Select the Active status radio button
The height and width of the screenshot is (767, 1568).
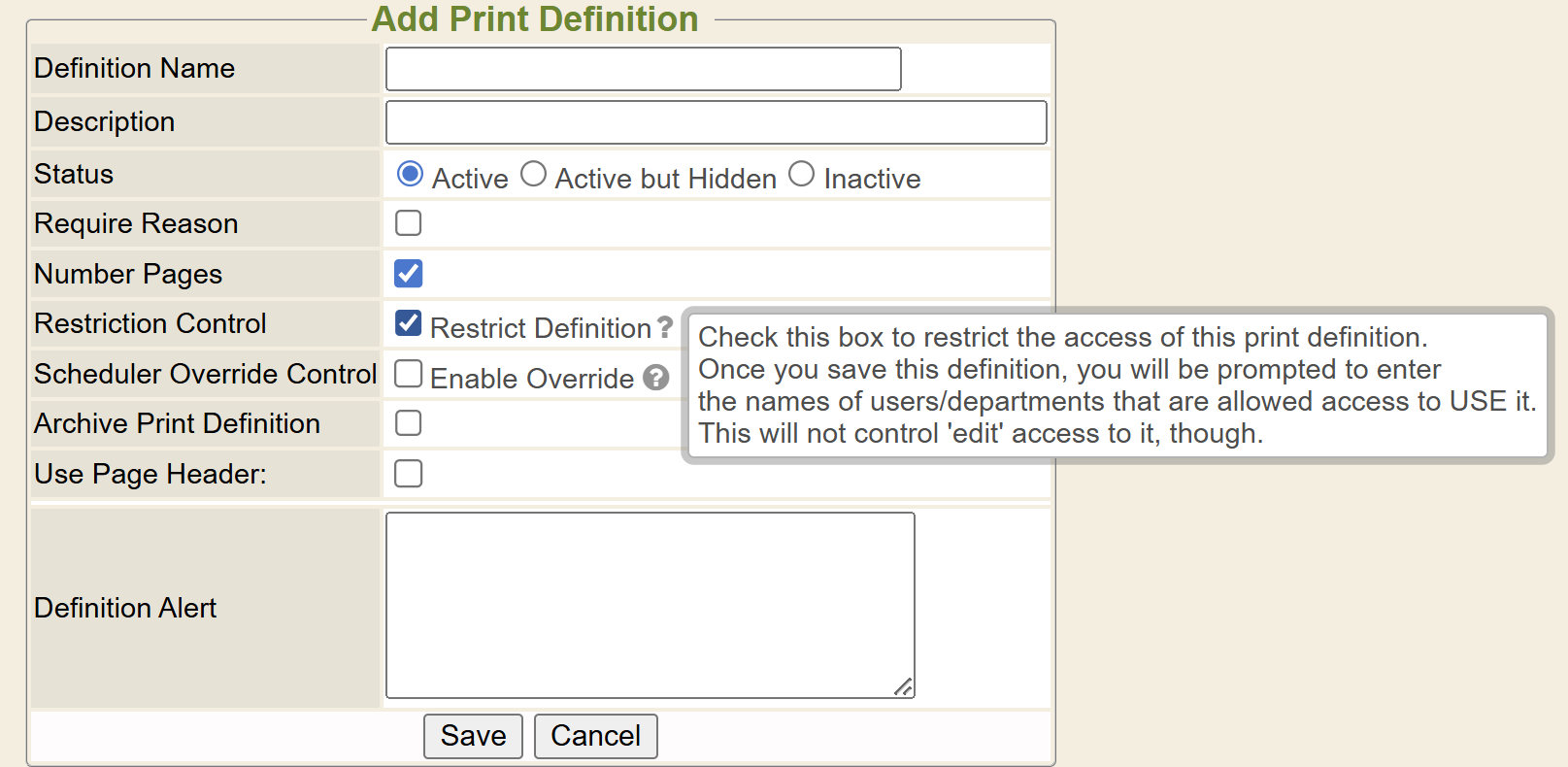(x=410, y=175)
